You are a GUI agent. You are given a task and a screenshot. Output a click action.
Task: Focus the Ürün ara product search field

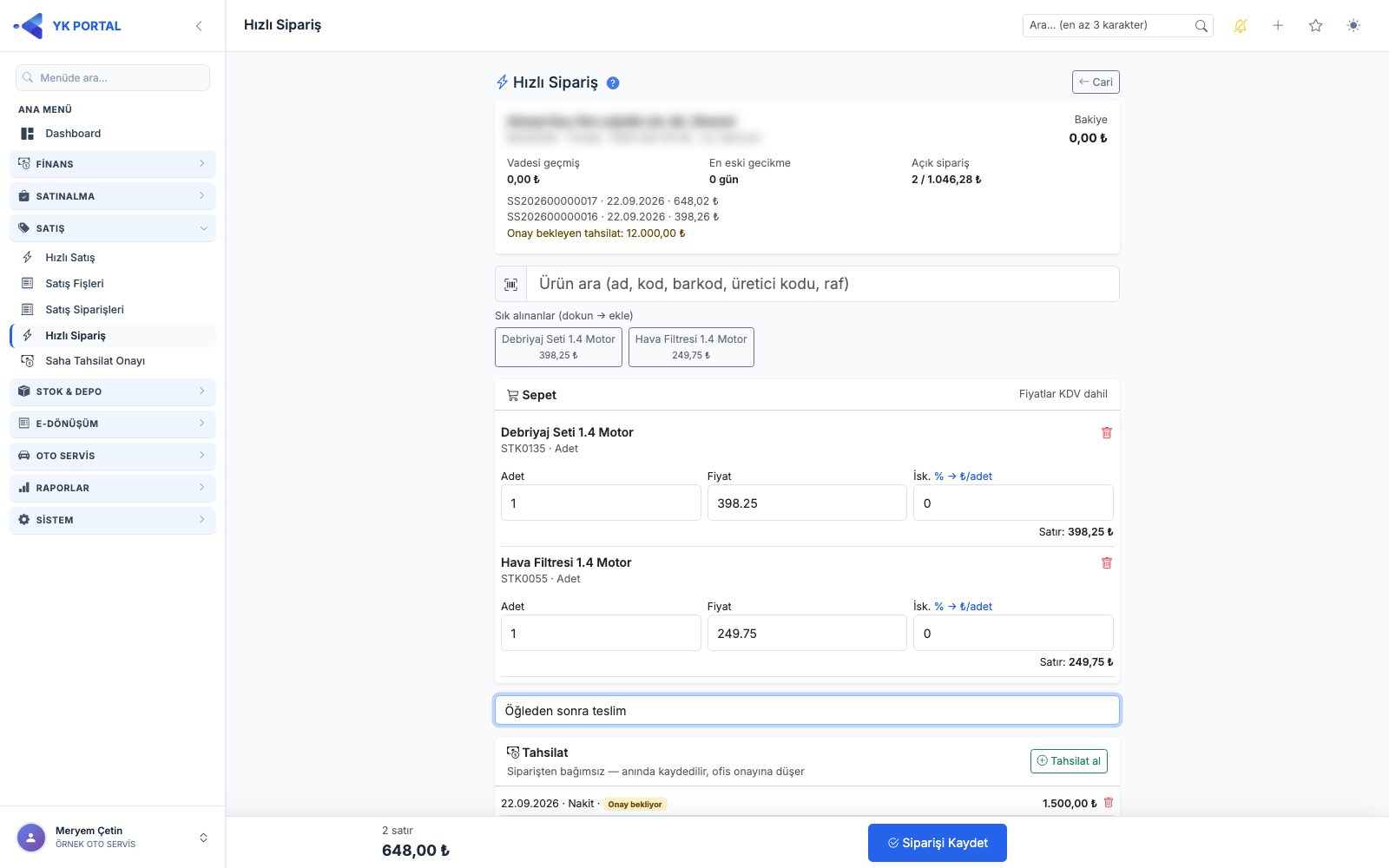click(823, 285)
